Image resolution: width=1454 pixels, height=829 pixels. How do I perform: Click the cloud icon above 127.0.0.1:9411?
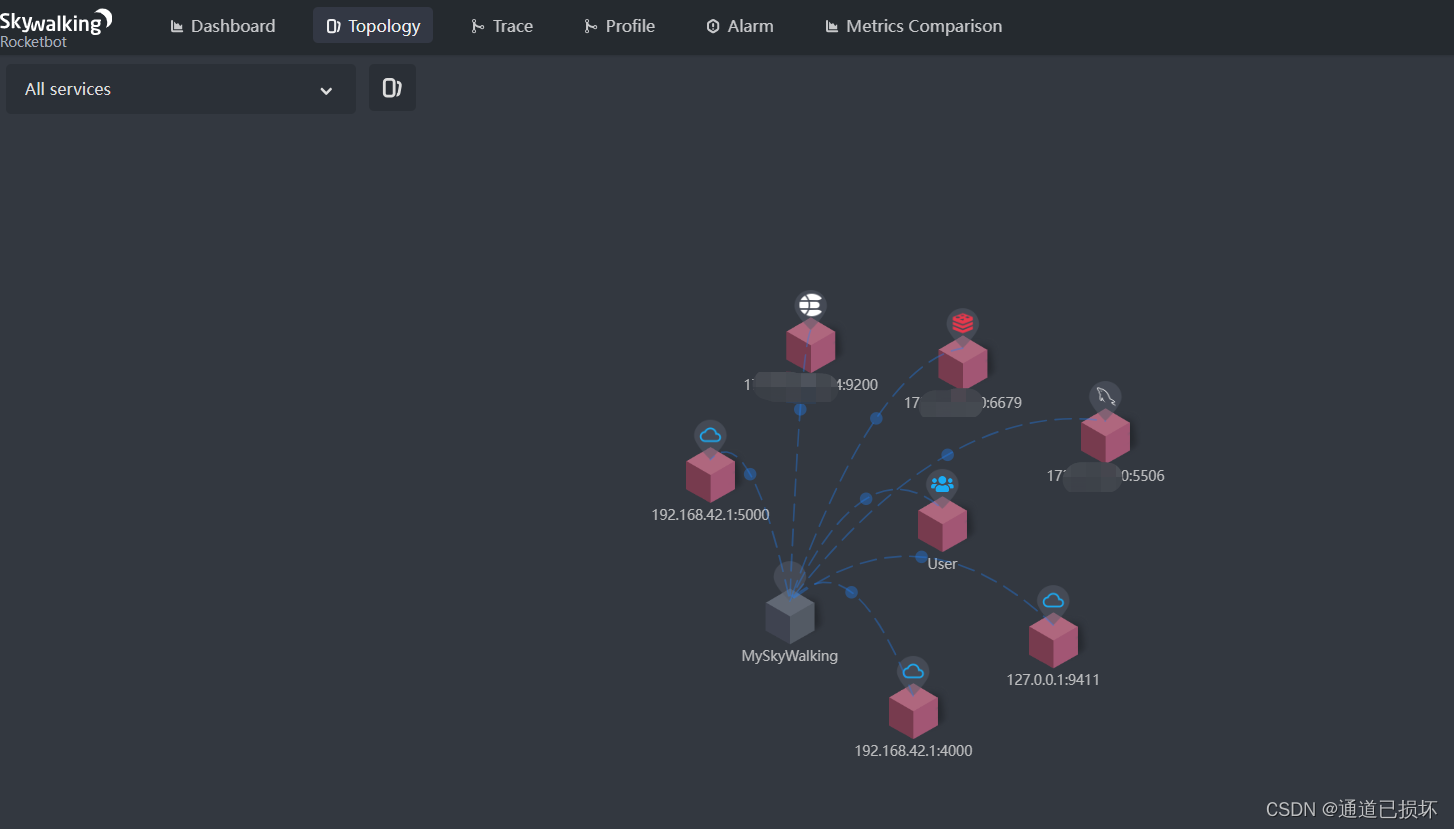(x=1053, y=601)
